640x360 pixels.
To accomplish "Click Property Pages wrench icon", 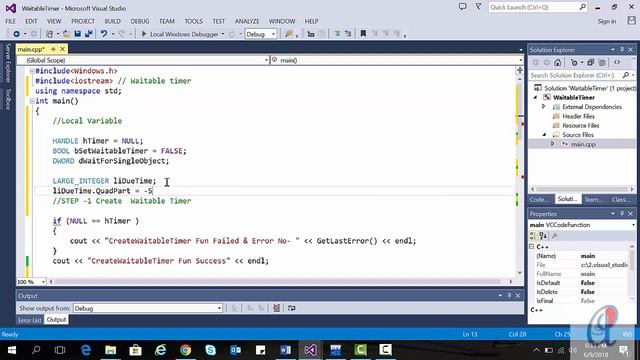I will (x=555, y=236).
